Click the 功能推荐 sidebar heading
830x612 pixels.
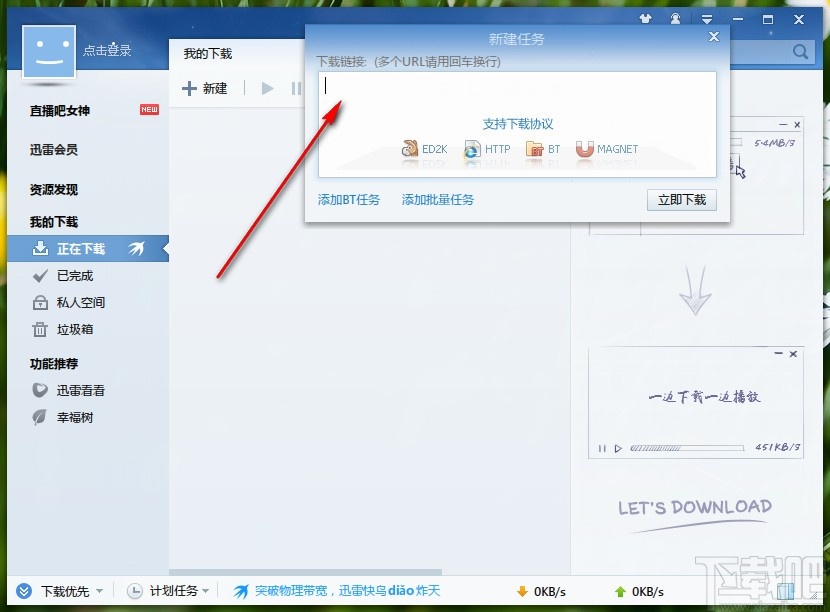click(53, 364)
